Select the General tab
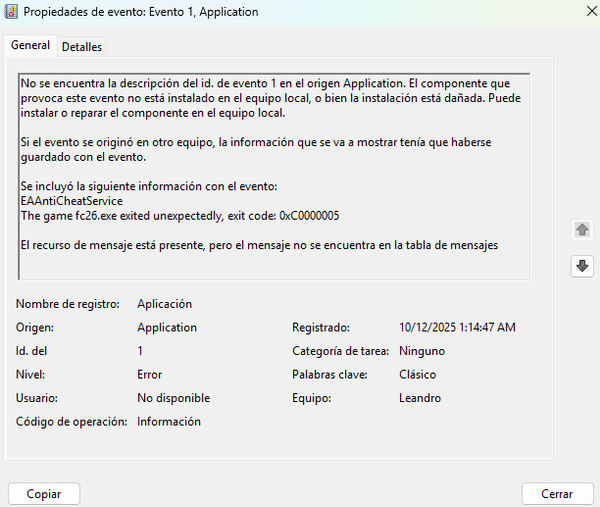This screenshot has width=600, height=507. pyautogui.click(x=30, y=46)
